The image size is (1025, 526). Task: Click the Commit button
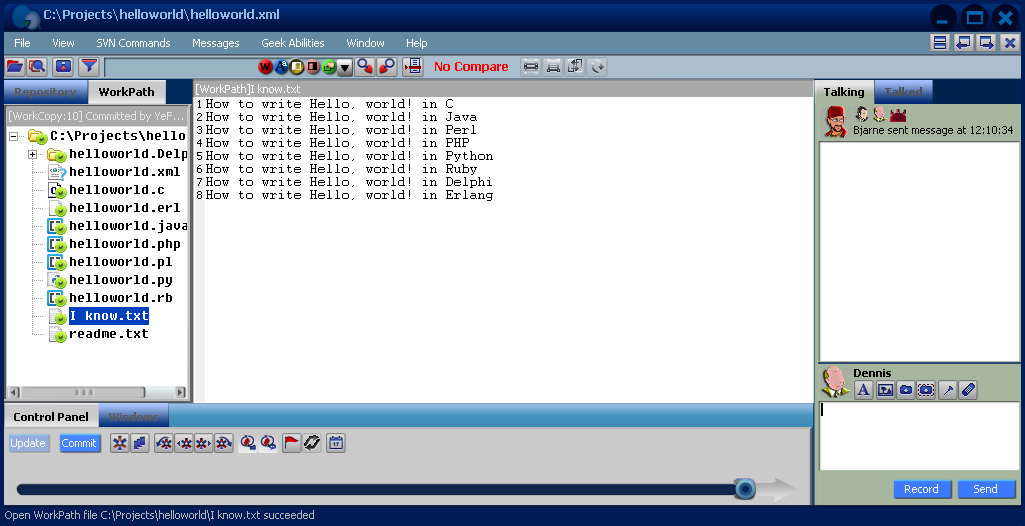tap(79, 443)
